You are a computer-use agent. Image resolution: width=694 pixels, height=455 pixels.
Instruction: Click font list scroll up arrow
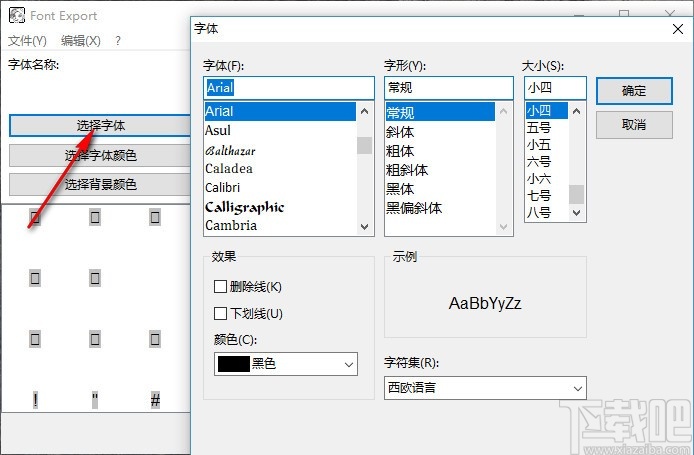click(365, 111)
